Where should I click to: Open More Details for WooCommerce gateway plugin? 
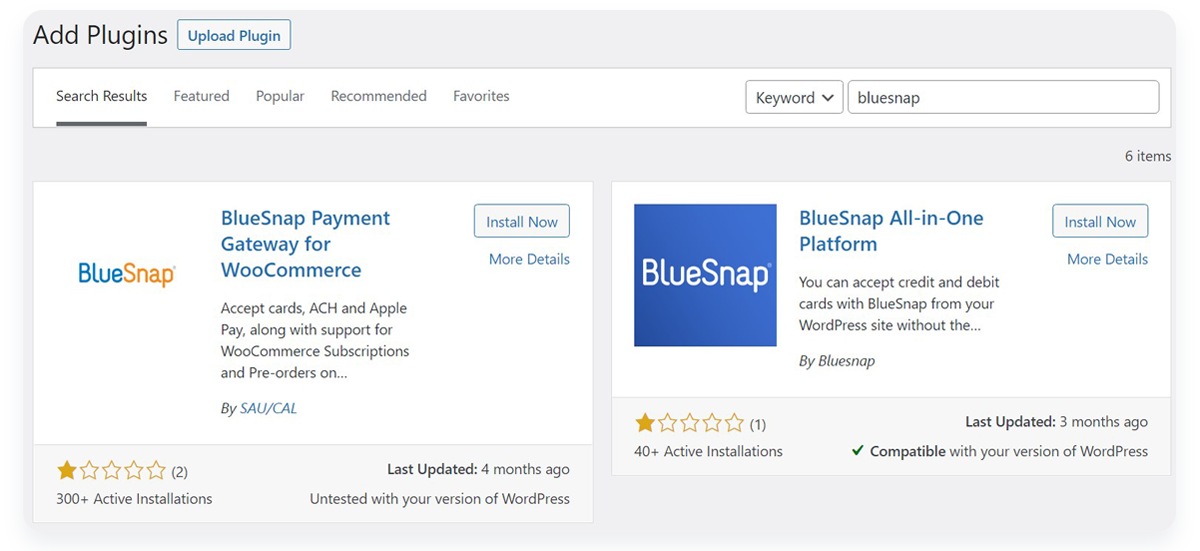click(x=529, y=259)
